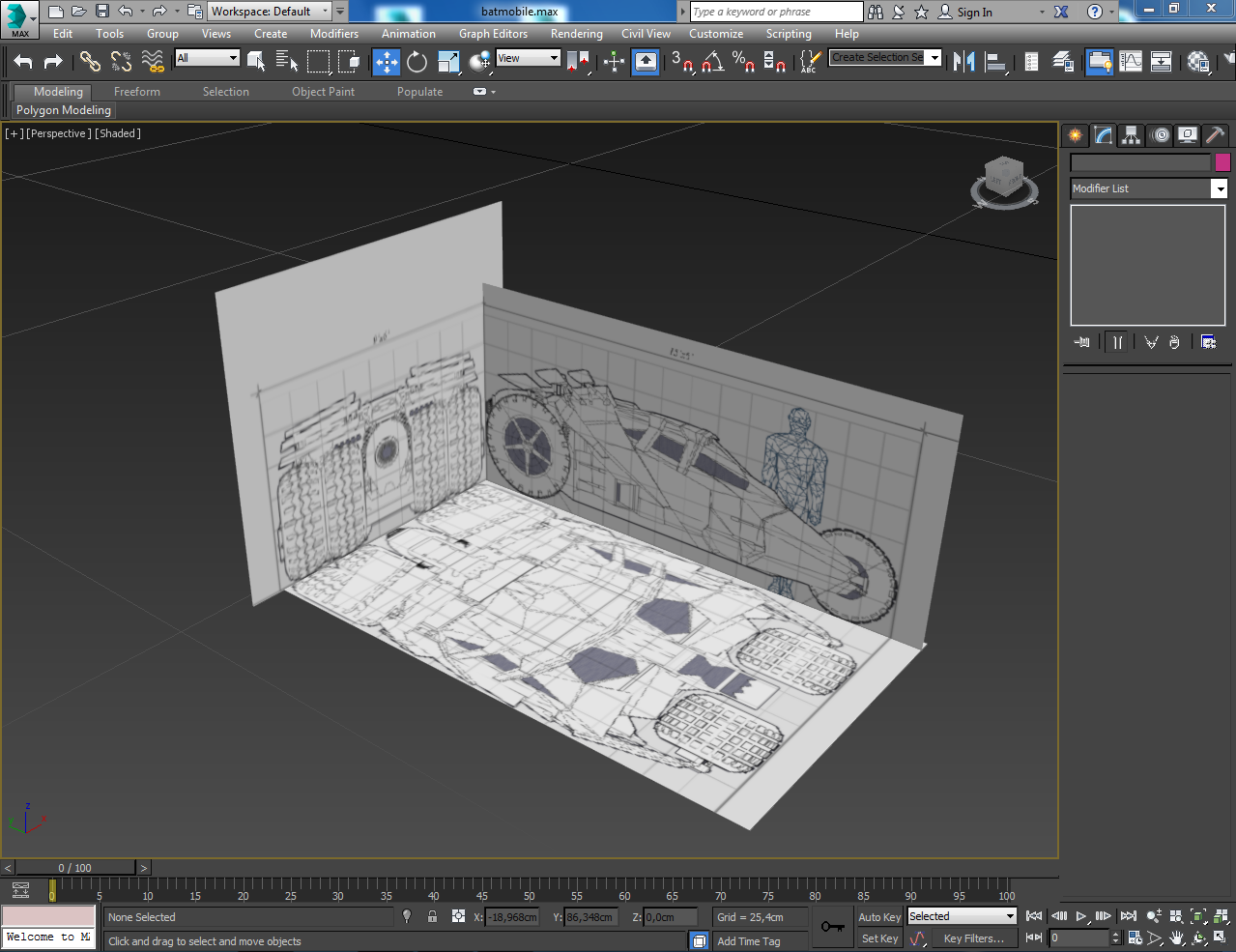1236x952 pixels.
Task: Switch to the Display command panel
Action: [x=1188, y=135]
